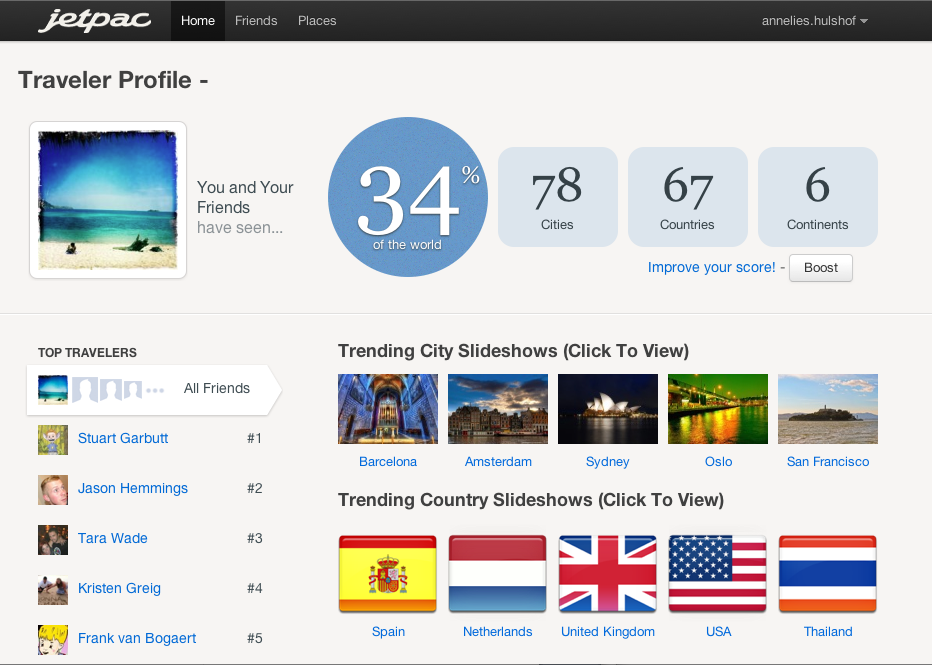Open the Netherlands flag slideshow
Screen dimensions: 932x665
[x=498, y=574]
